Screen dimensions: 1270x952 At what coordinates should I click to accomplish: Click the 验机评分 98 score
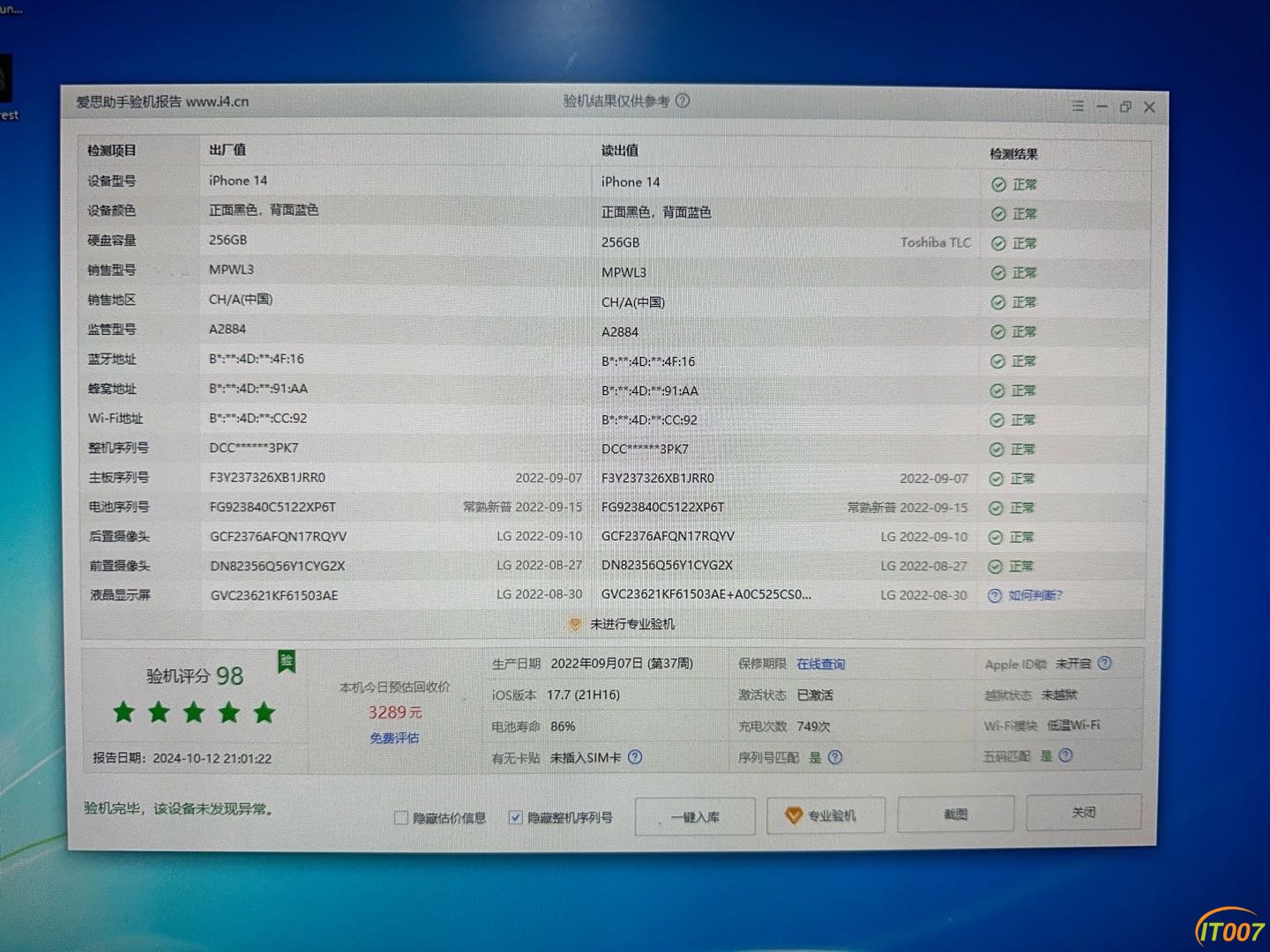(195, 676)
